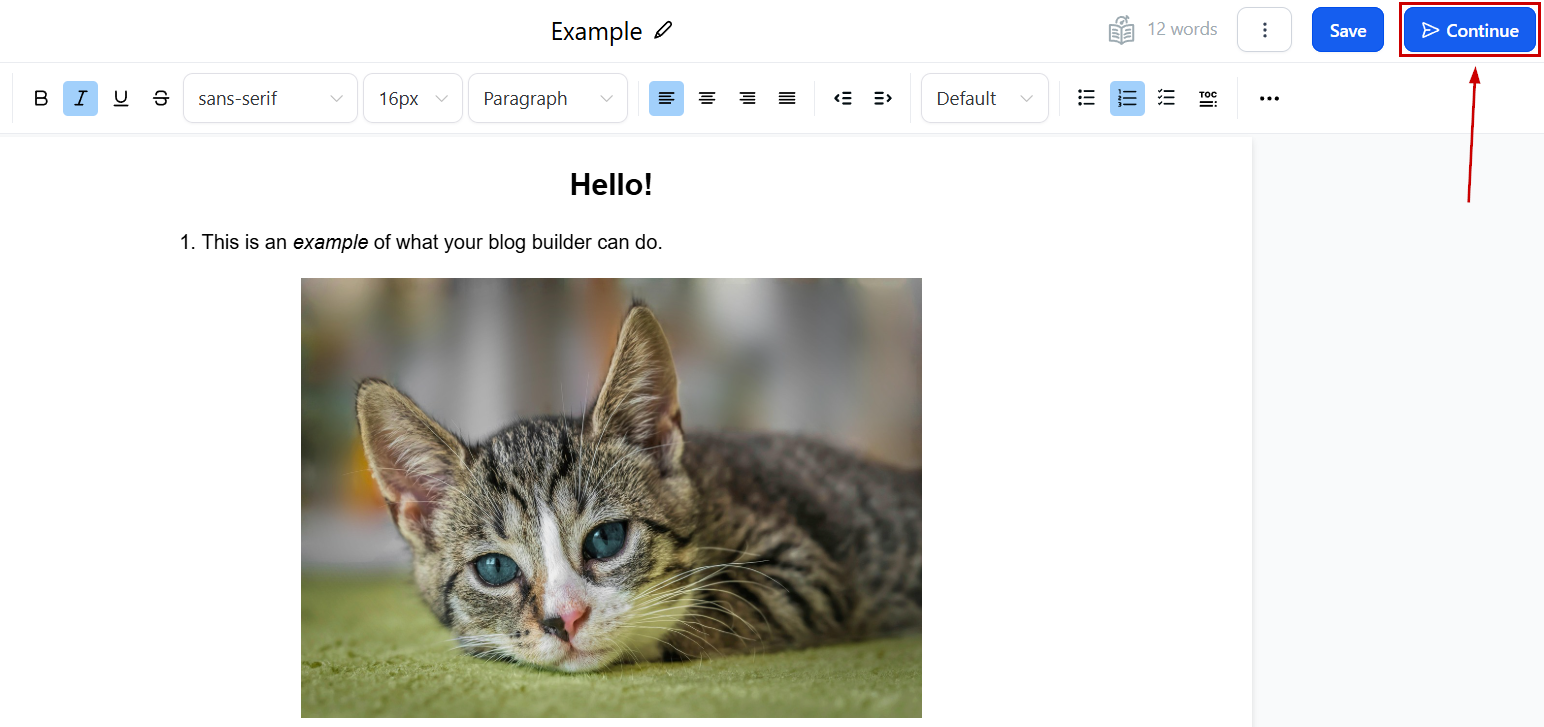Toggle underline formatting
The height and width of the screenshot is (727, 1544).
coord(121,98)
